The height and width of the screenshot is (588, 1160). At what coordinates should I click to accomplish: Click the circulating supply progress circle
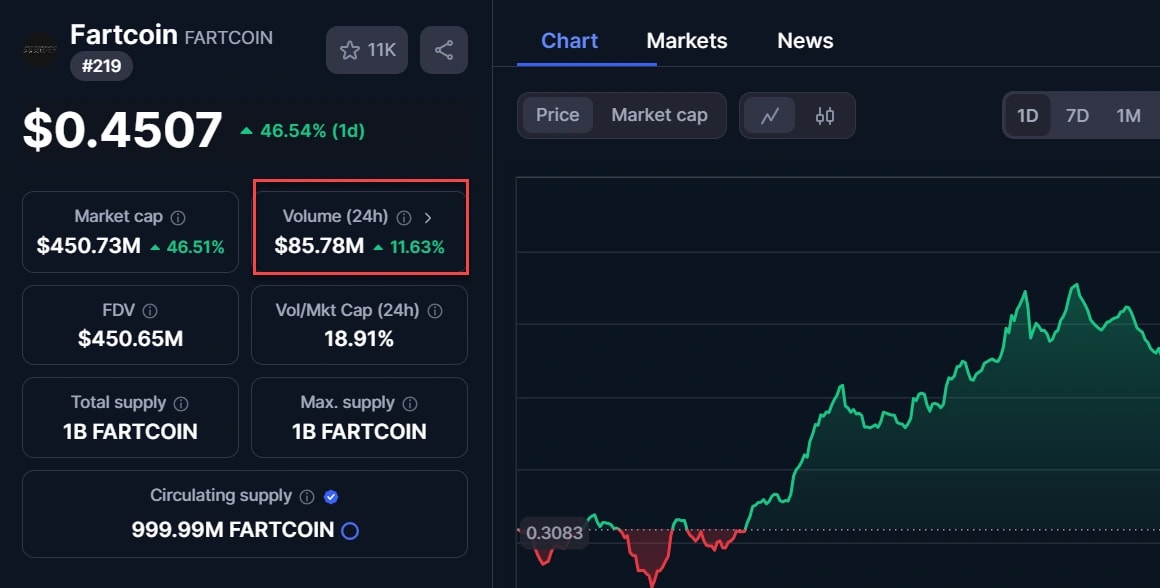click(x=350, y=531)
